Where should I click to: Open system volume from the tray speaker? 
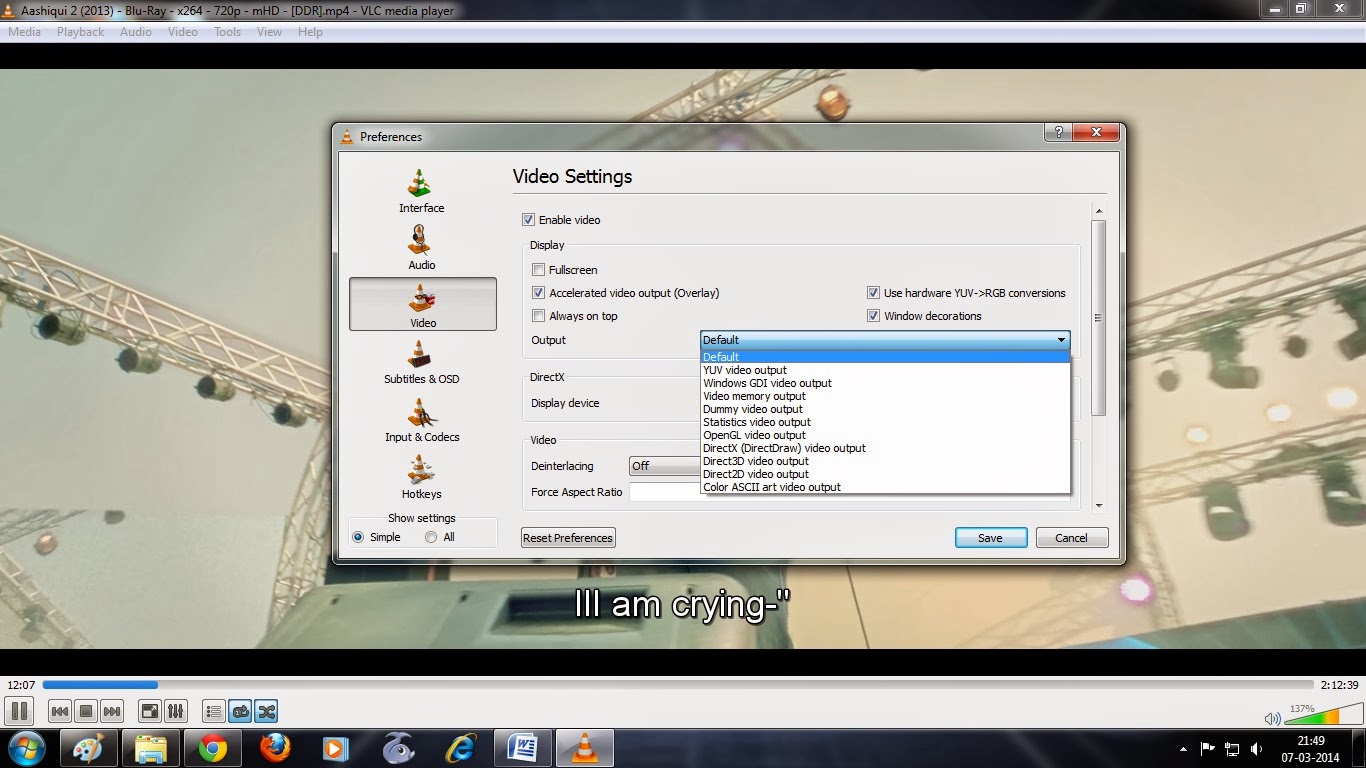(x=1256, y=748)
